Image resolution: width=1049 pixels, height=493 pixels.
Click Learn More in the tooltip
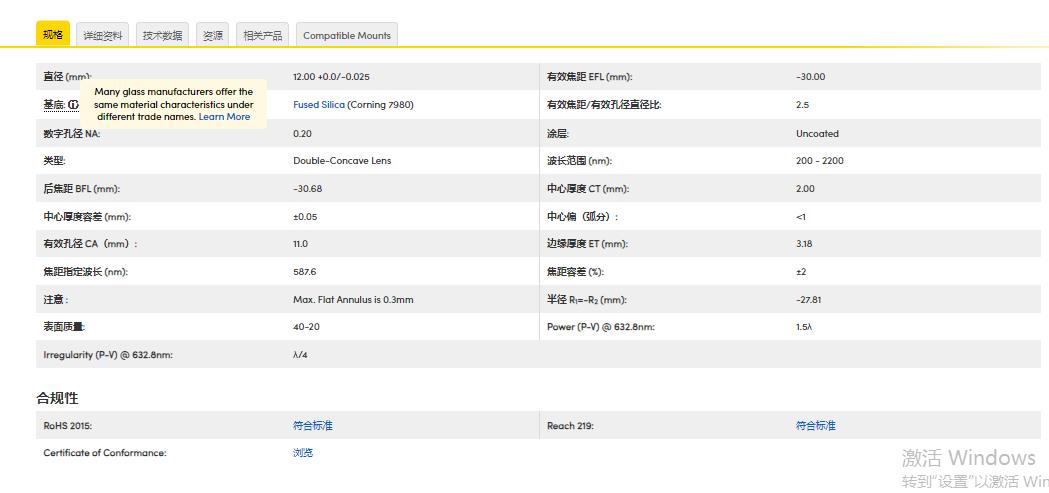(x=224, y=117)
